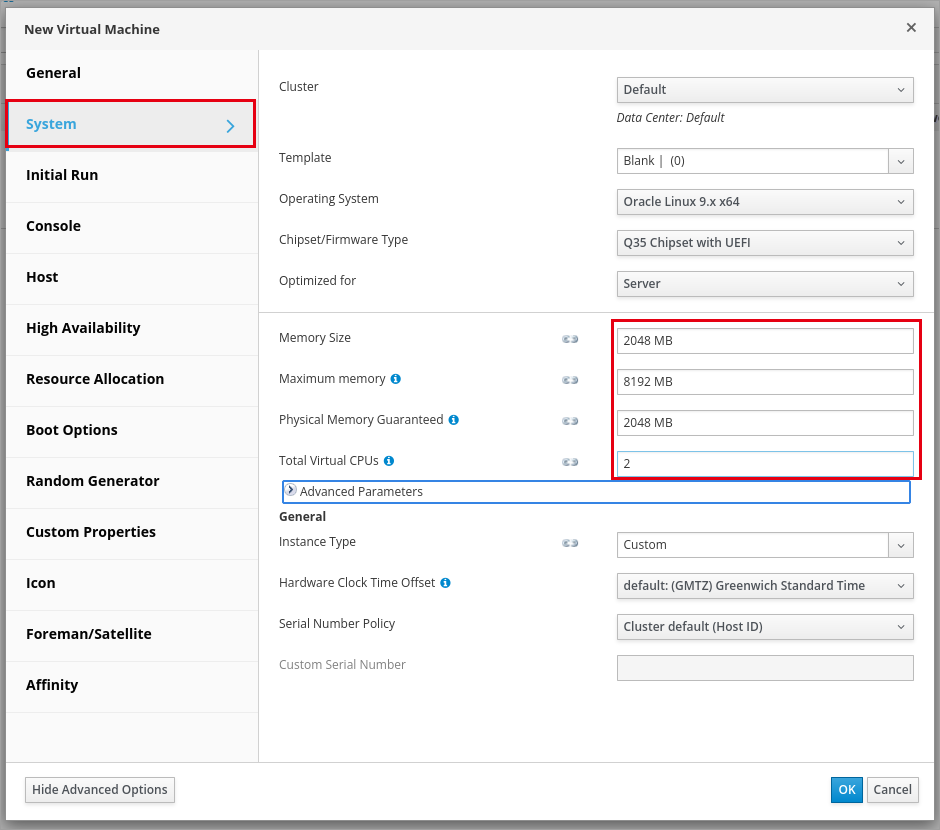The image size is (940, 830).
Task: Show info for Total Virtual CPUs
Action: (x=389, y=461)
